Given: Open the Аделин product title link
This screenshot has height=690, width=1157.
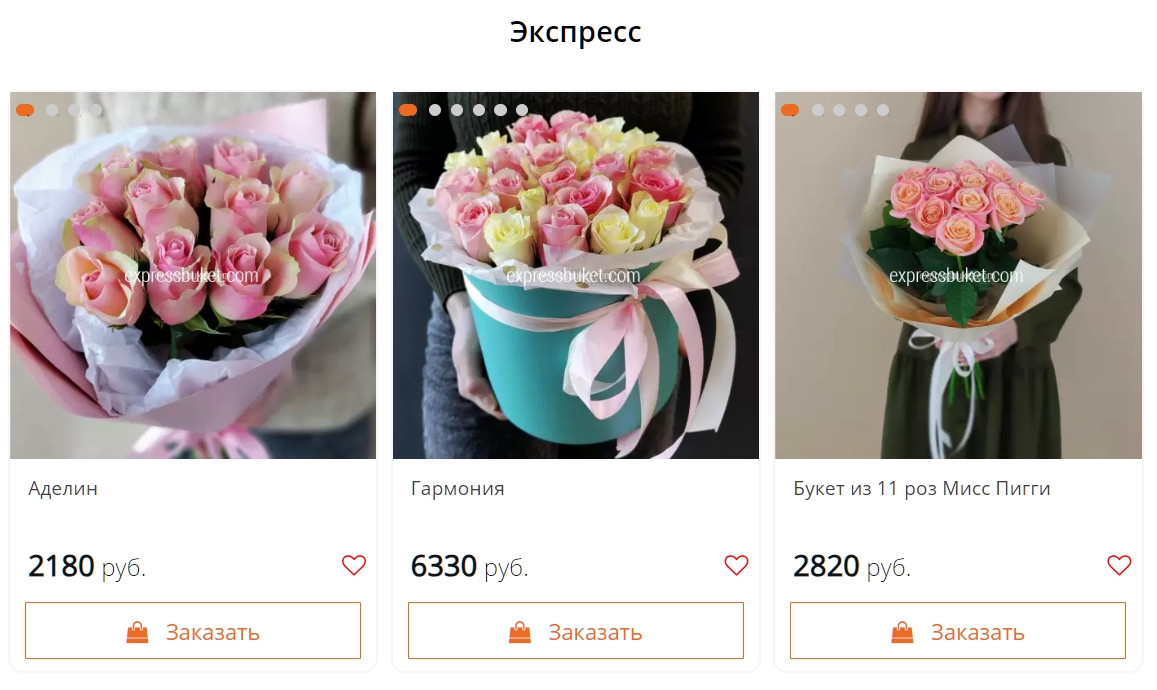Looking at the screenshot, I should click(x=63, y=489).
